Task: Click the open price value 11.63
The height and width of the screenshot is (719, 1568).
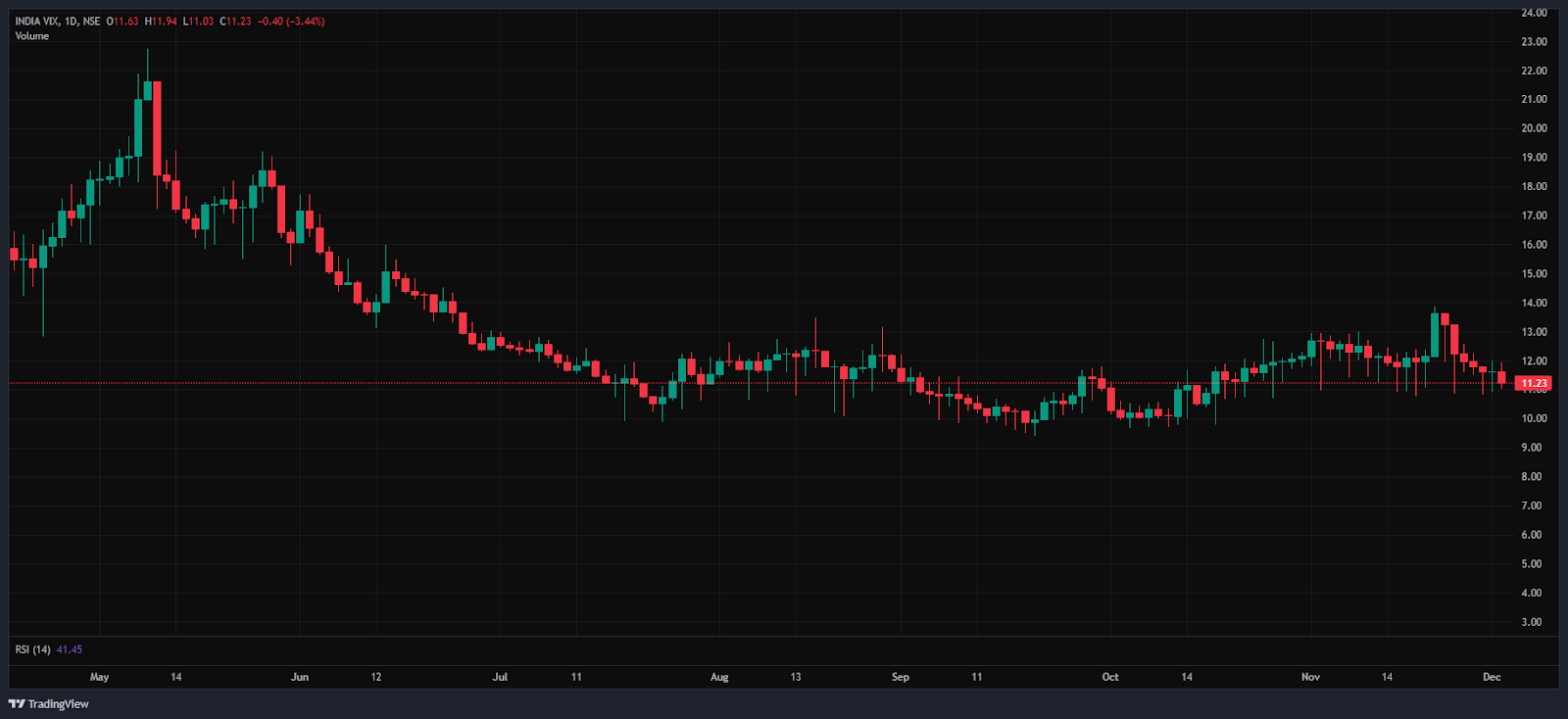Action: tap(125, 22)
